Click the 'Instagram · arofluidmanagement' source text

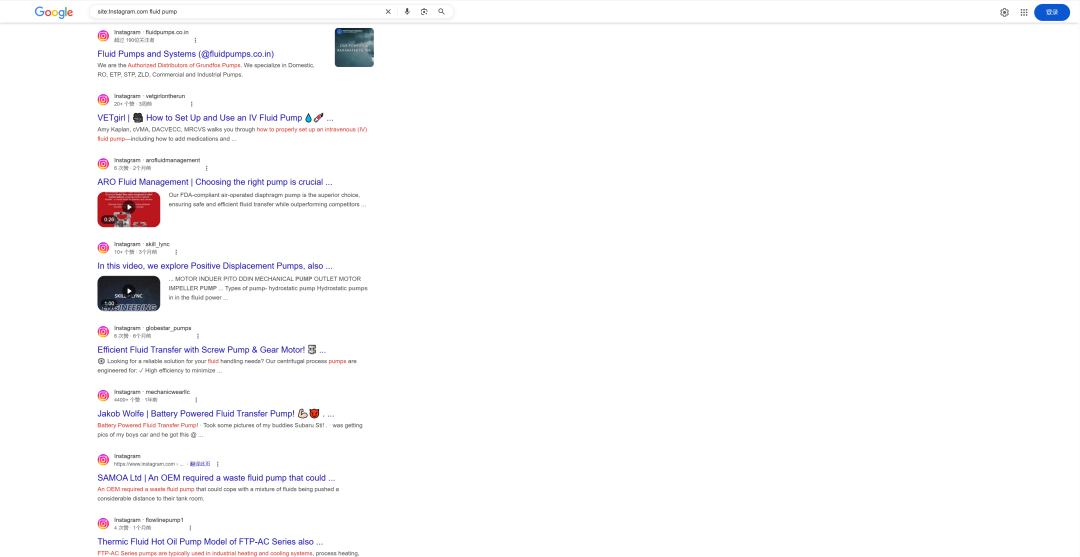coord(157,160)
